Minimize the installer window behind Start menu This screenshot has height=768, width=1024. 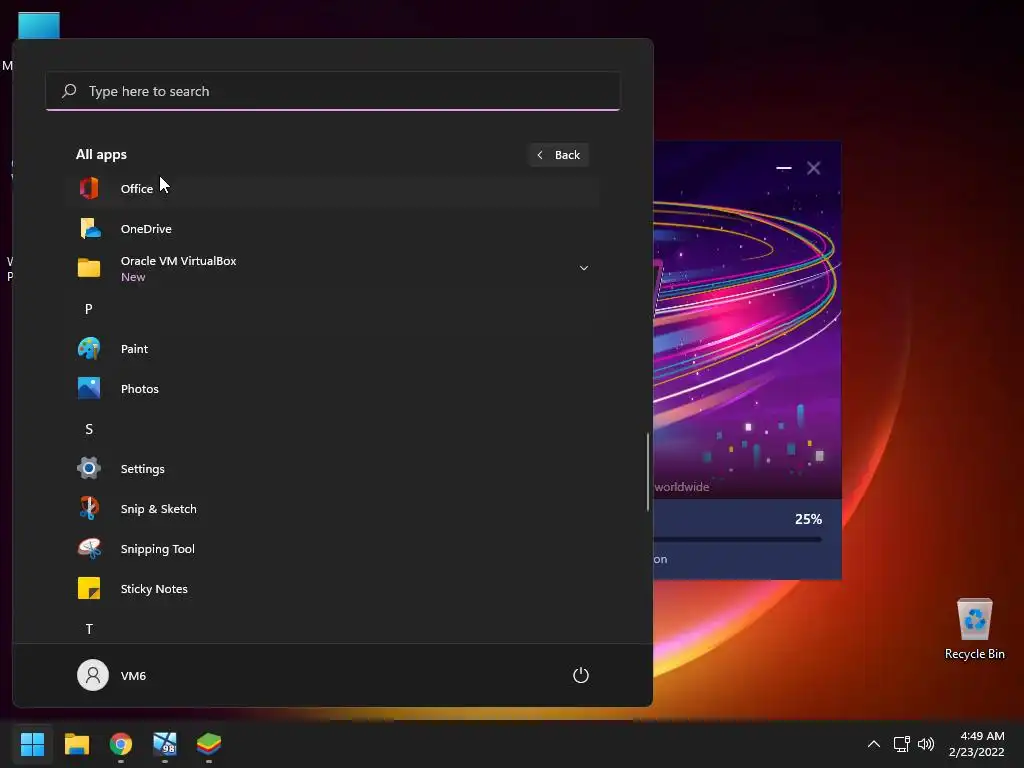(784, 168)
